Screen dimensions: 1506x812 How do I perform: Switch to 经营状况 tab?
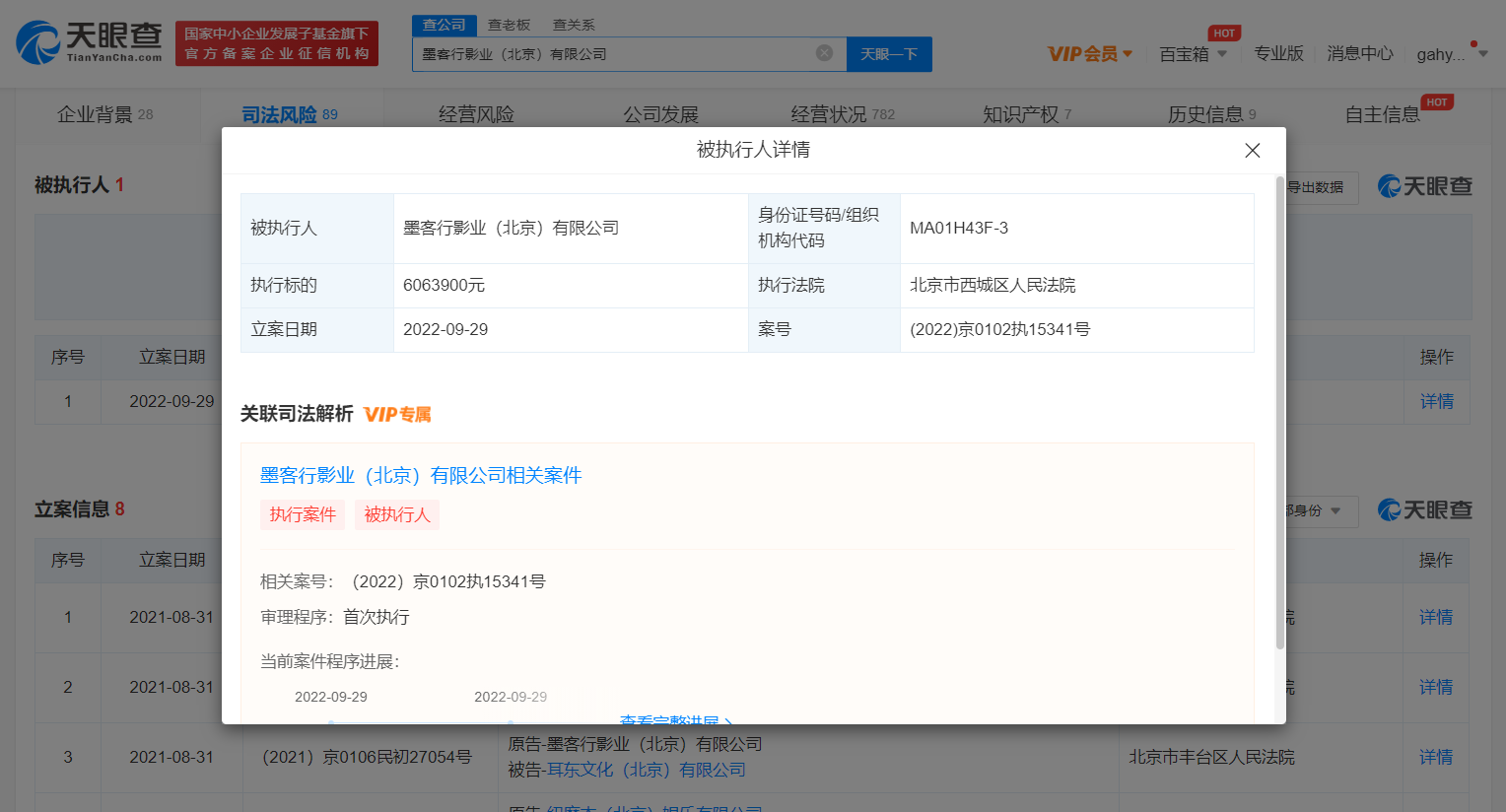pos(843,114)
